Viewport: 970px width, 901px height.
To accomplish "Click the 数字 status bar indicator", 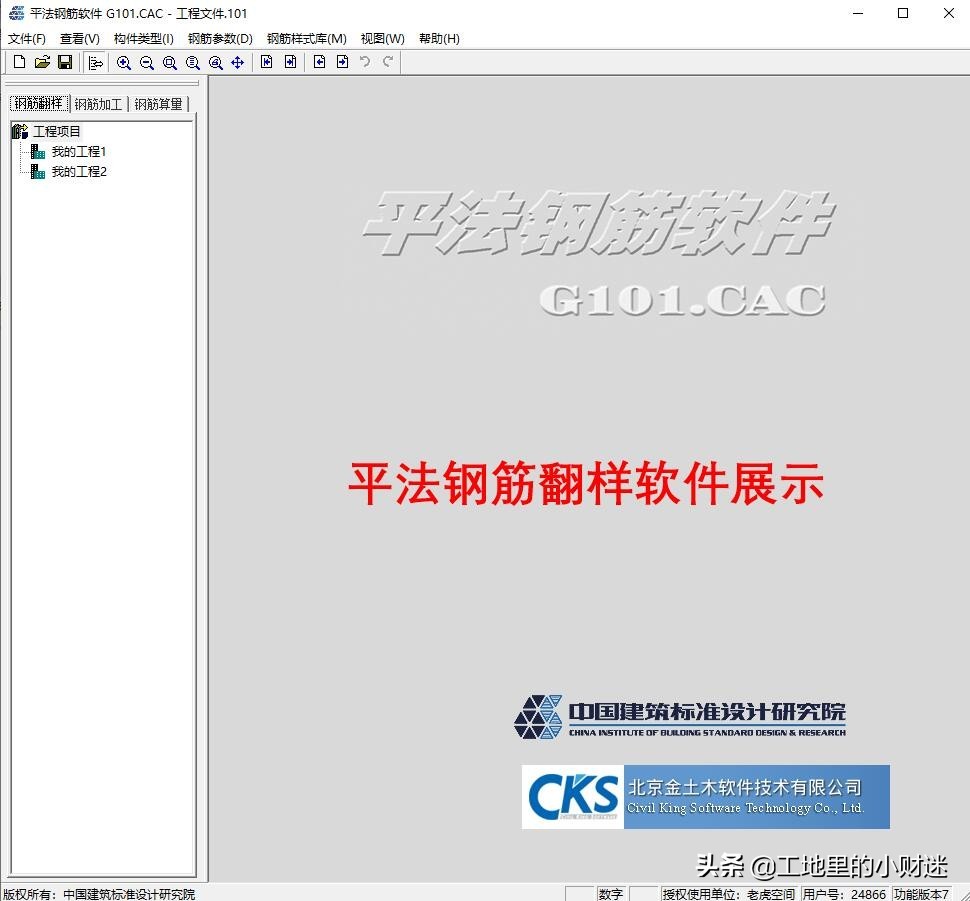I will tap(610, 894).
